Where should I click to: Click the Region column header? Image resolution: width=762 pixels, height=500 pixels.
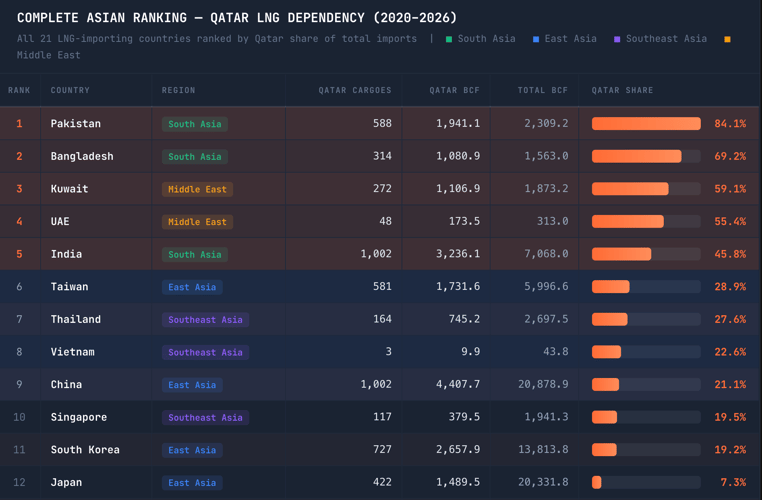178,90
